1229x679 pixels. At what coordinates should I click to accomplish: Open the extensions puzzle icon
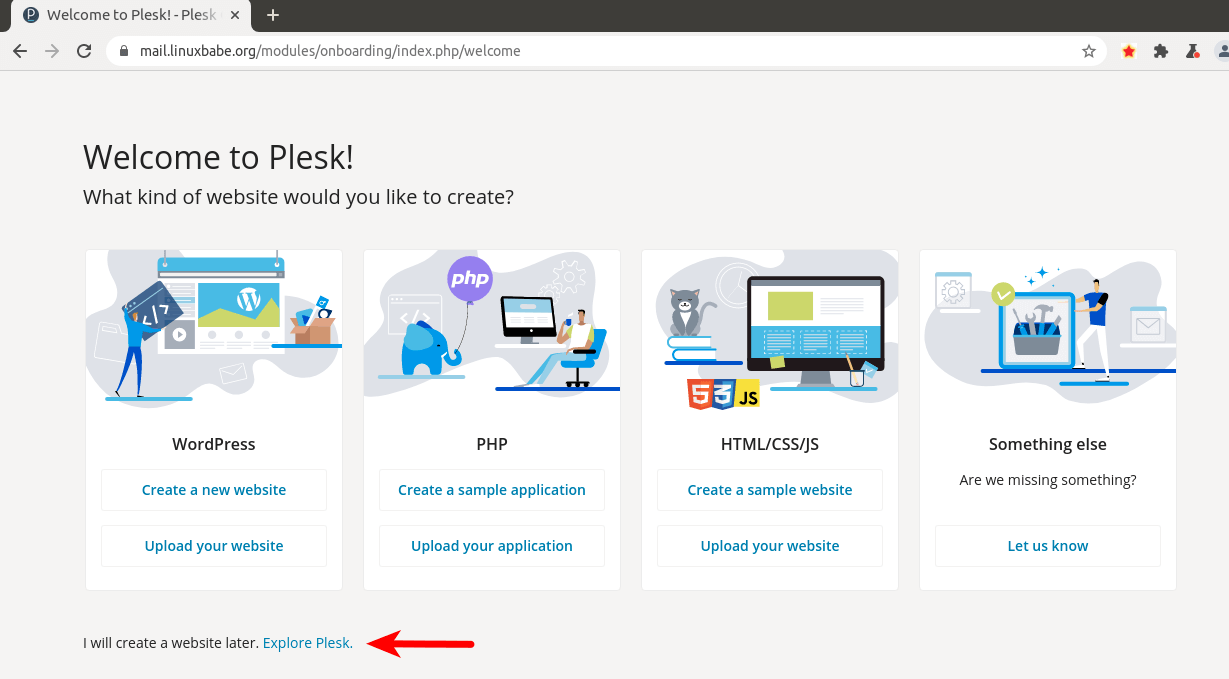point(1161,51)
